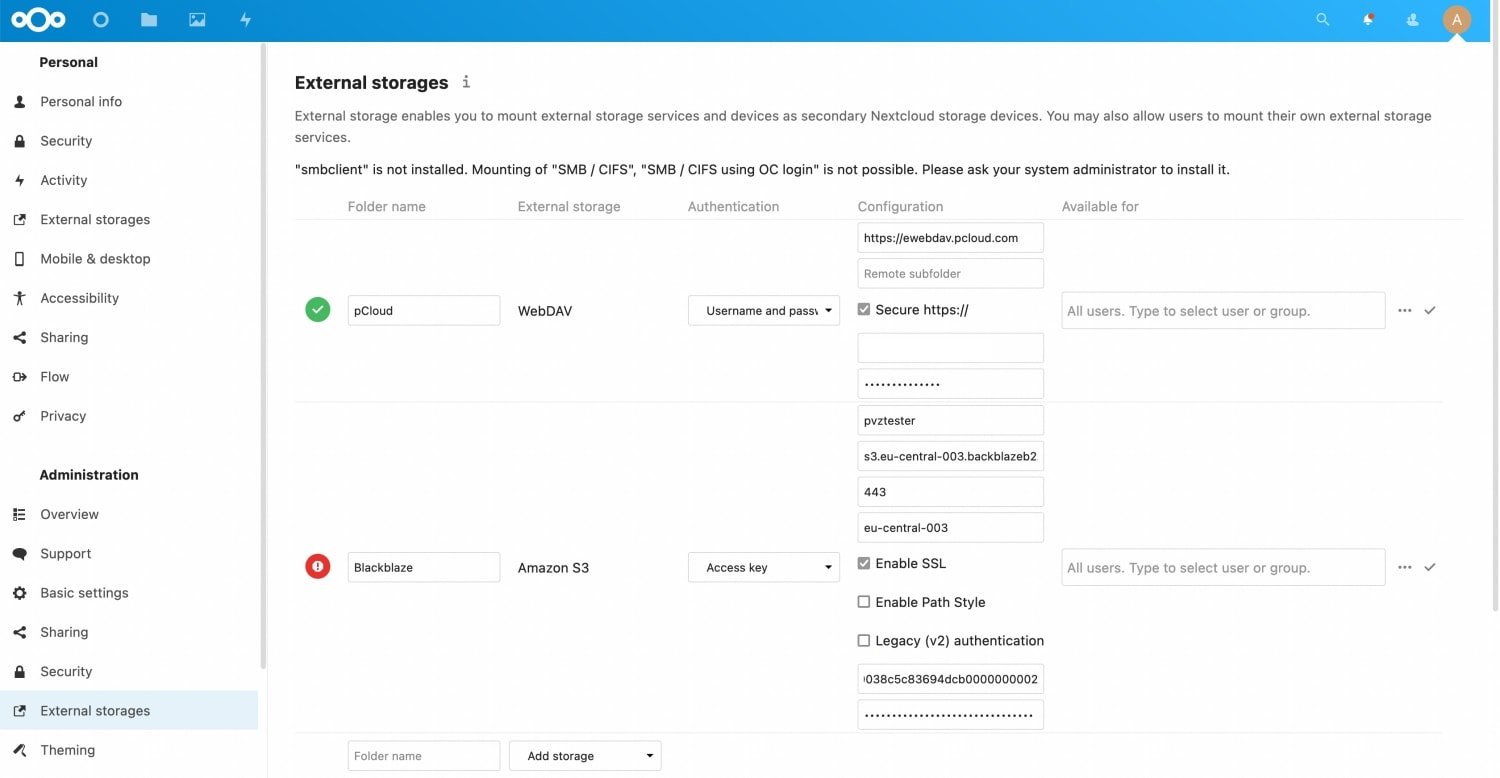Click the Accessibility figure icon
Image resolution: width=1500 pixels, height=778 pixels.
[x=19, y=298]
